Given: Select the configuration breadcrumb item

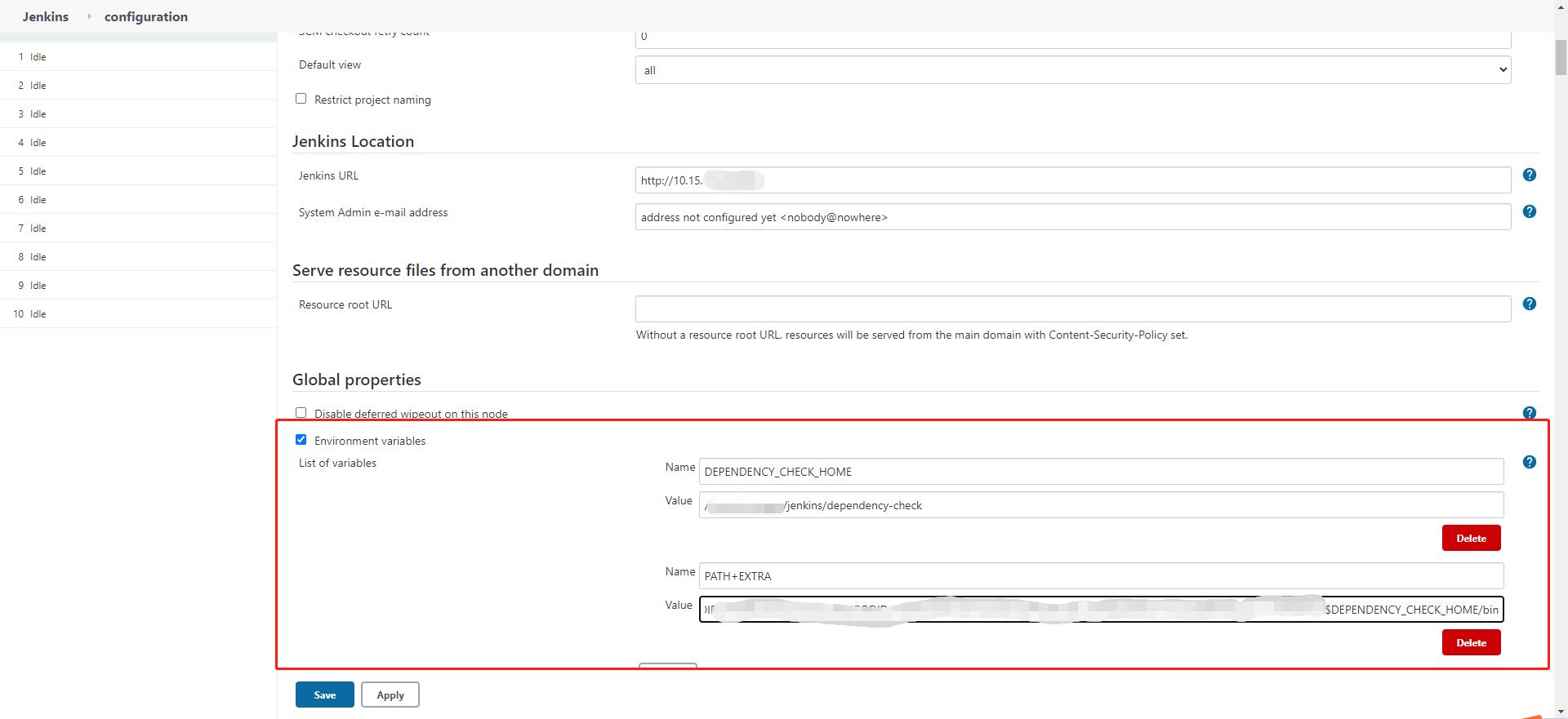Looking at the screenshot, I should [x=146, y=16].
